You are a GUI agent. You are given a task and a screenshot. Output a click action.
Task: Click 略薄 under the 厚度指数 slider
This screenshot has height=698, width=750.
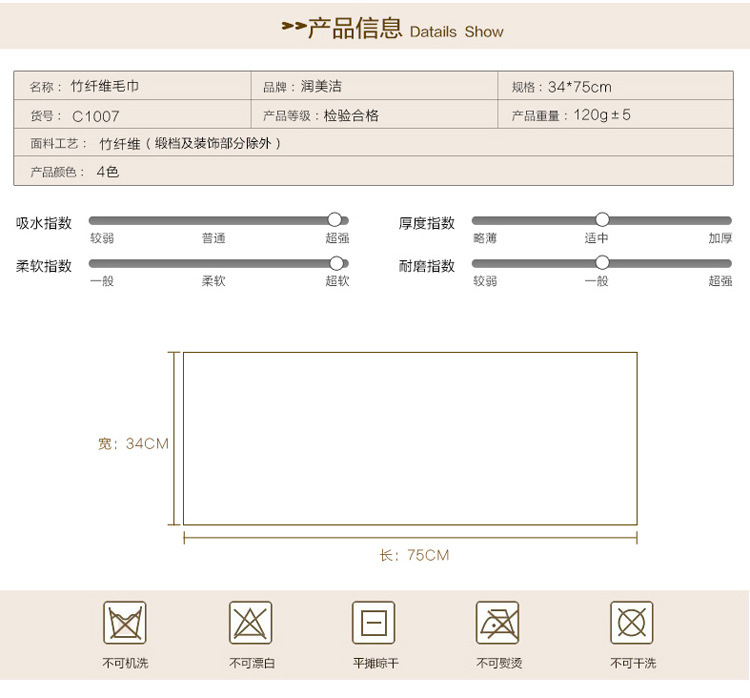tap(485, 238)
